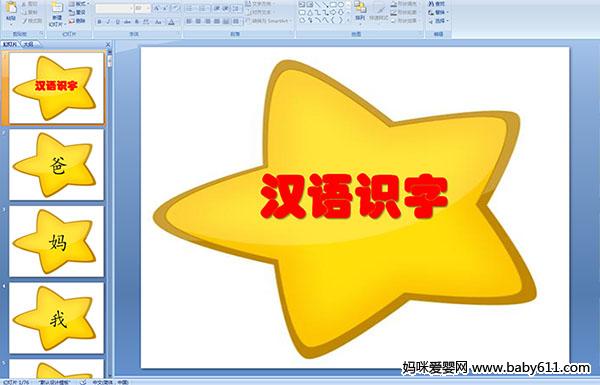Toggle Align Text Right

click(x=207, y=21)
